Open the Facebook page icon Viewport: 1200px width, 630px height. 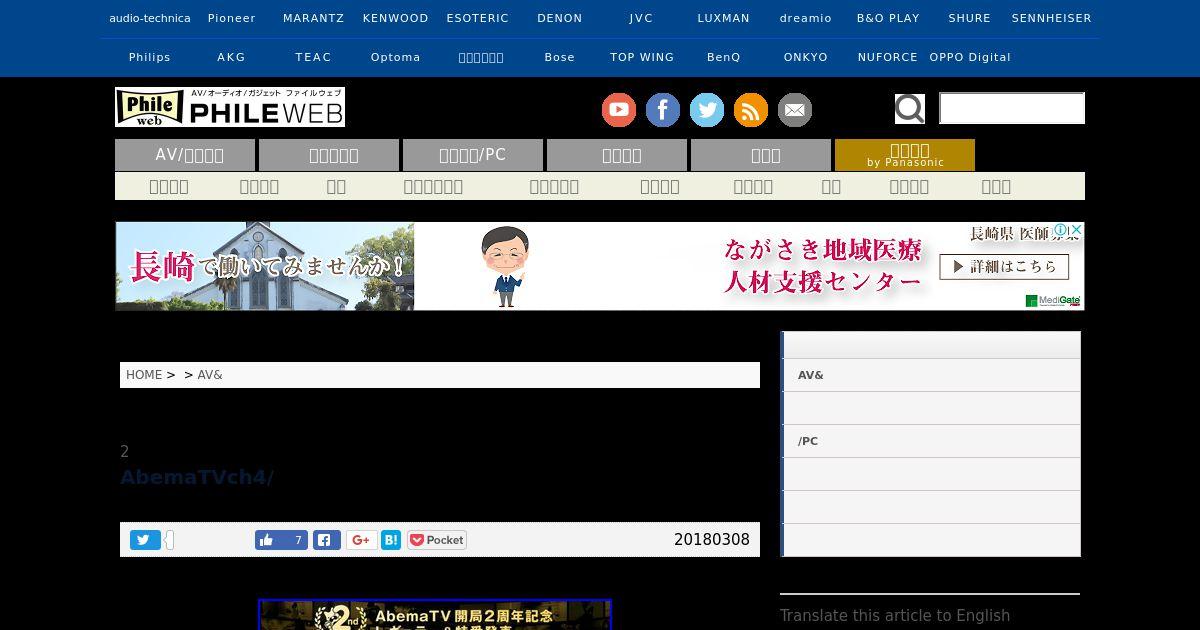point(662,110)
